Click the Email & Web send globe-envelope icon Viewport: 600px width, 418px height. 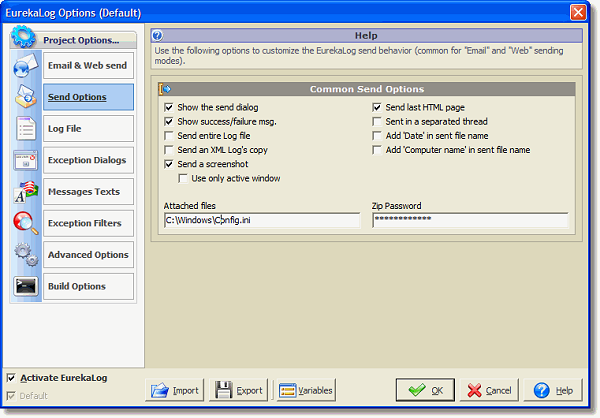(26, 66)
